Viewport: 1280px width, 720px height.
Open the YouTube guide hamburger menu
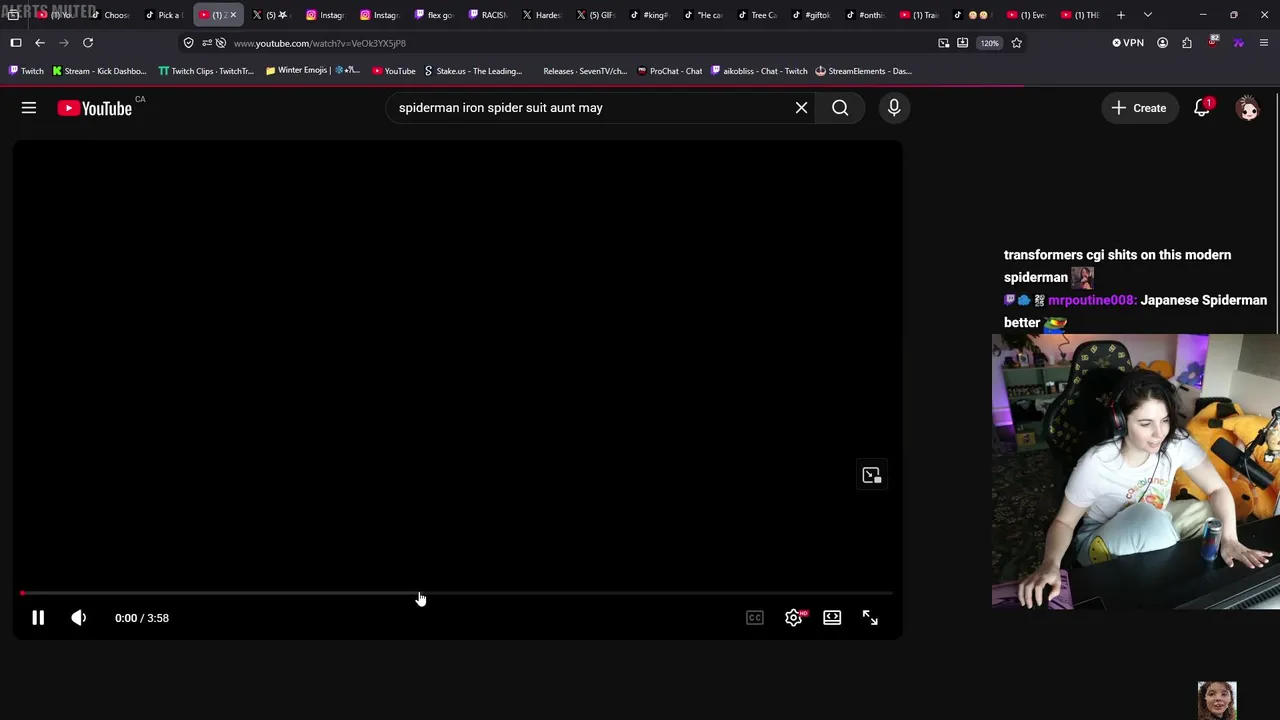click(x=29, y=108)
